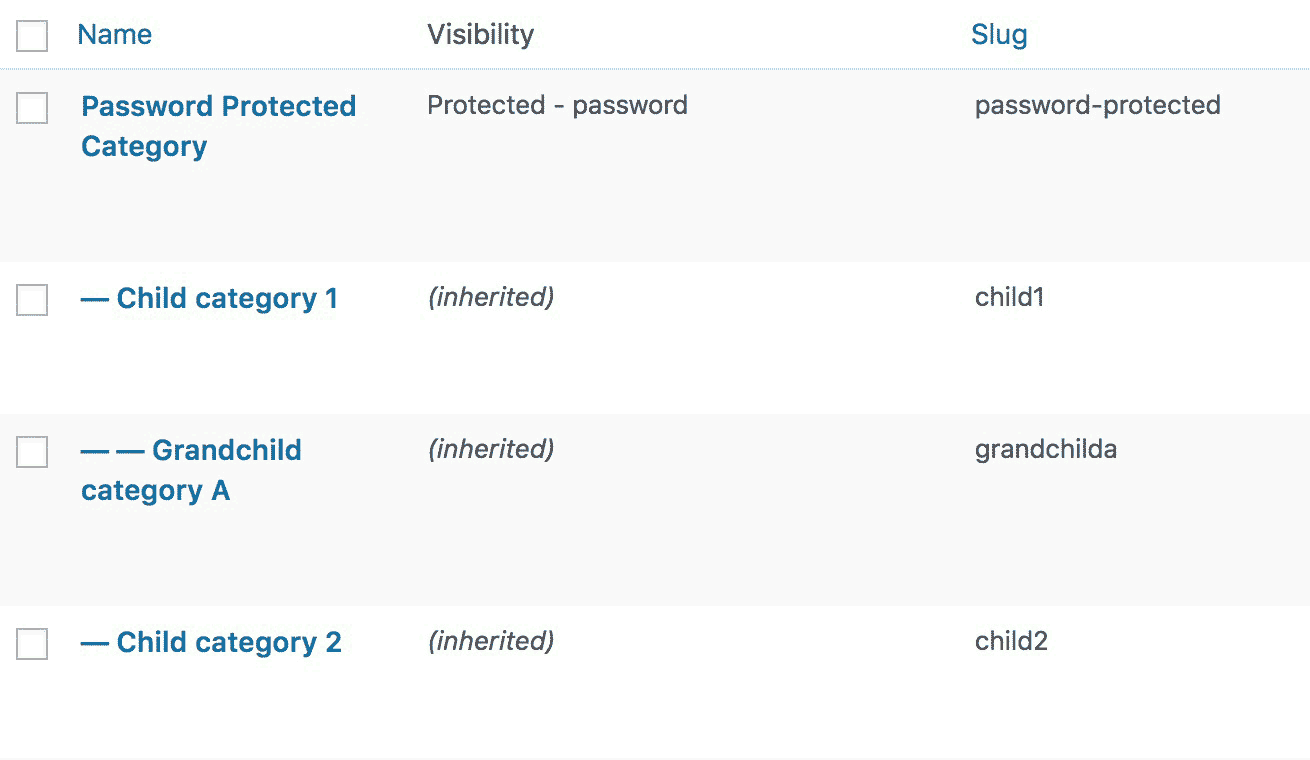Check the Child category 2 checkbox
Screen dimensions: 1310x760
pos(31,644)
